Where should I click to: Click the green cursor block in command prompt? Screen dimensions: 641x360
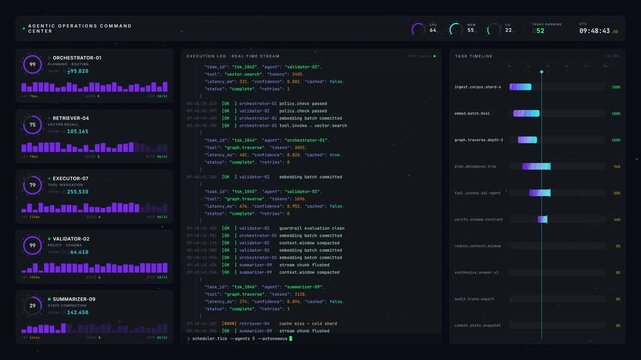pyautogui.click(x=291, y=338)
